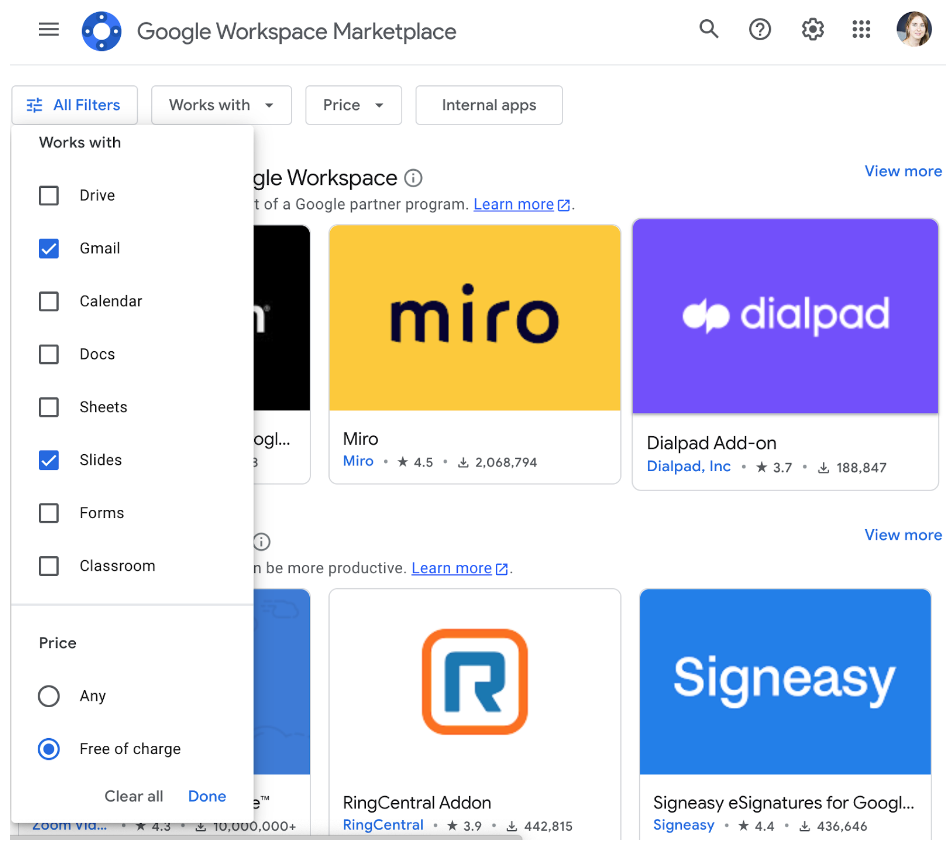The width and height of the screenshot is (946, 841).
Task: Click Clear all in filter panel
Action: pos(133,796)
